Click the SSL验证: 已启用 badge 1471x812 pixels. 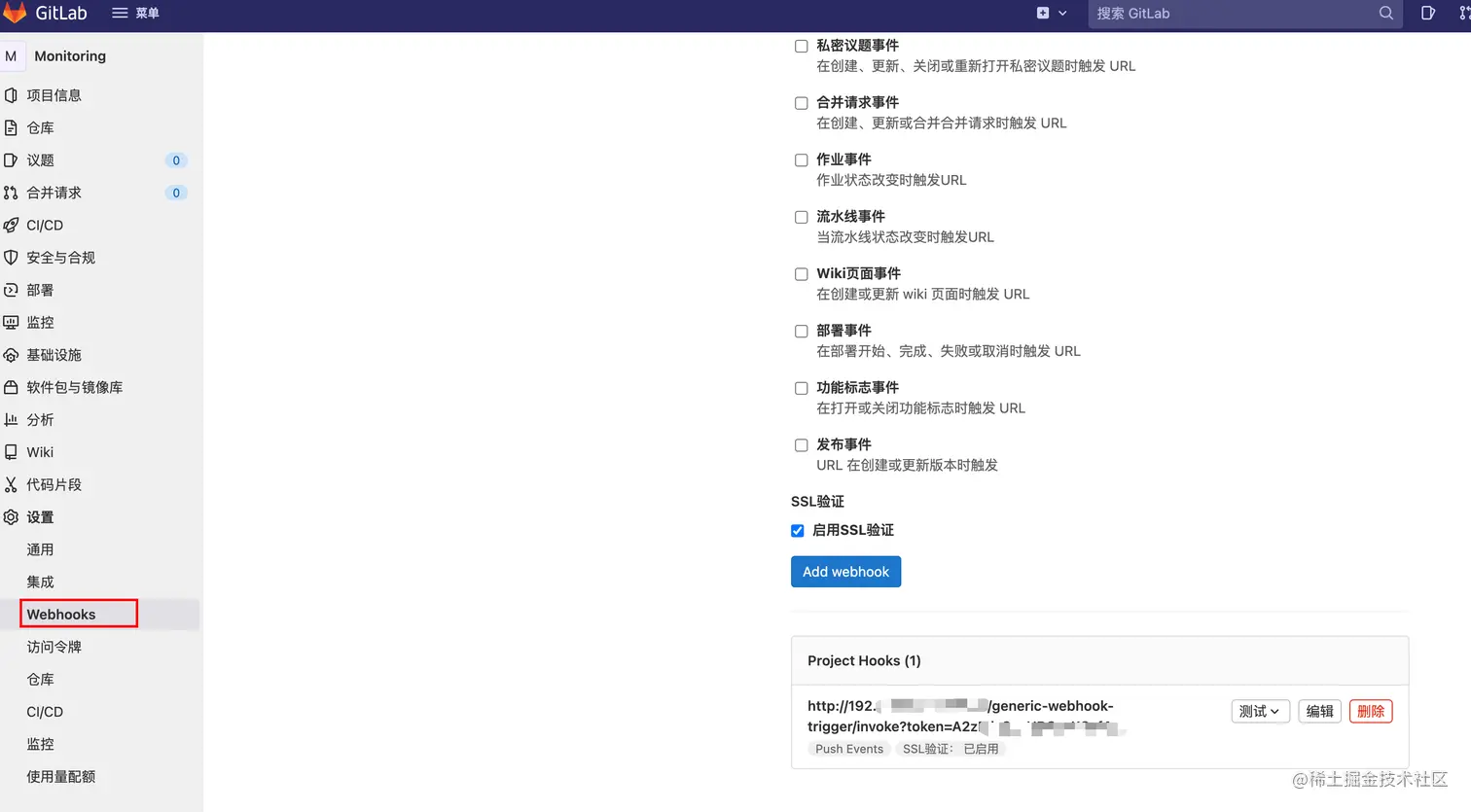[951, 749]
